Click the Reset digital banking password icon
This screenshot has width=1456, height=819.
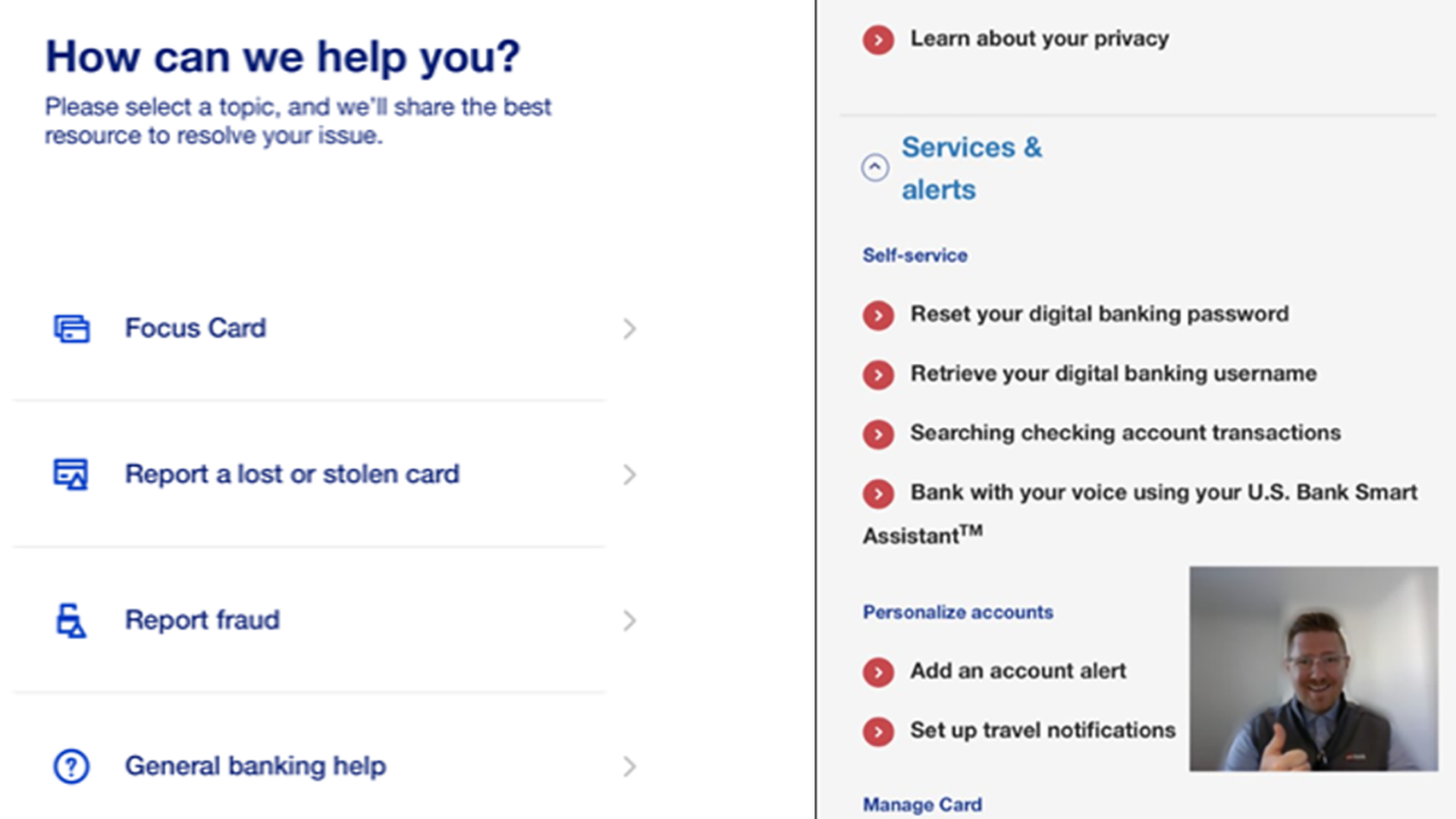pos(878,314)
